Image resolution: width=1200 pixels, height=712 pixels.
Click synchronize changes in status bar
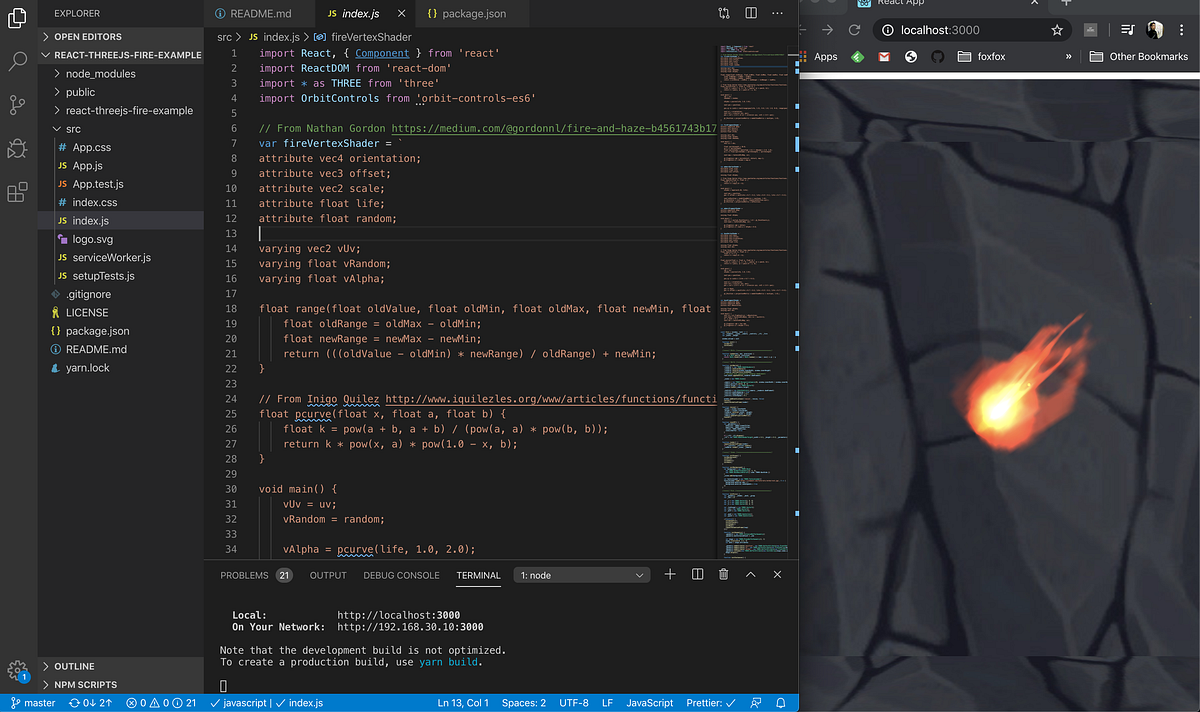(x=89, y=703)
